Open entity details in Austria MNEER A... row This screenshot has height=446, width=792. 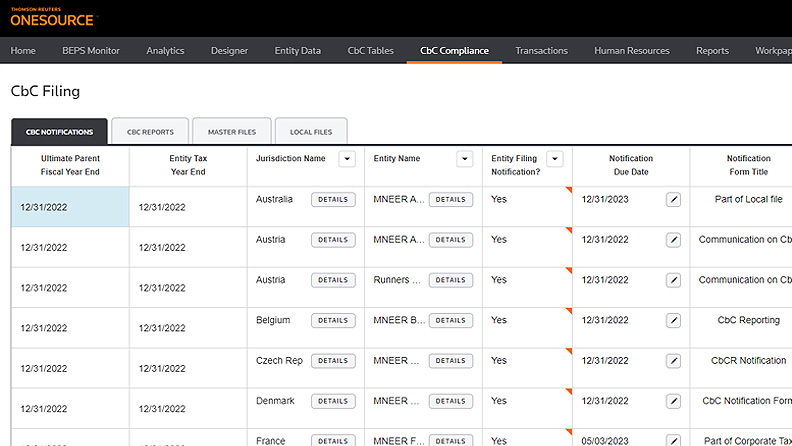tap(451, 240)
